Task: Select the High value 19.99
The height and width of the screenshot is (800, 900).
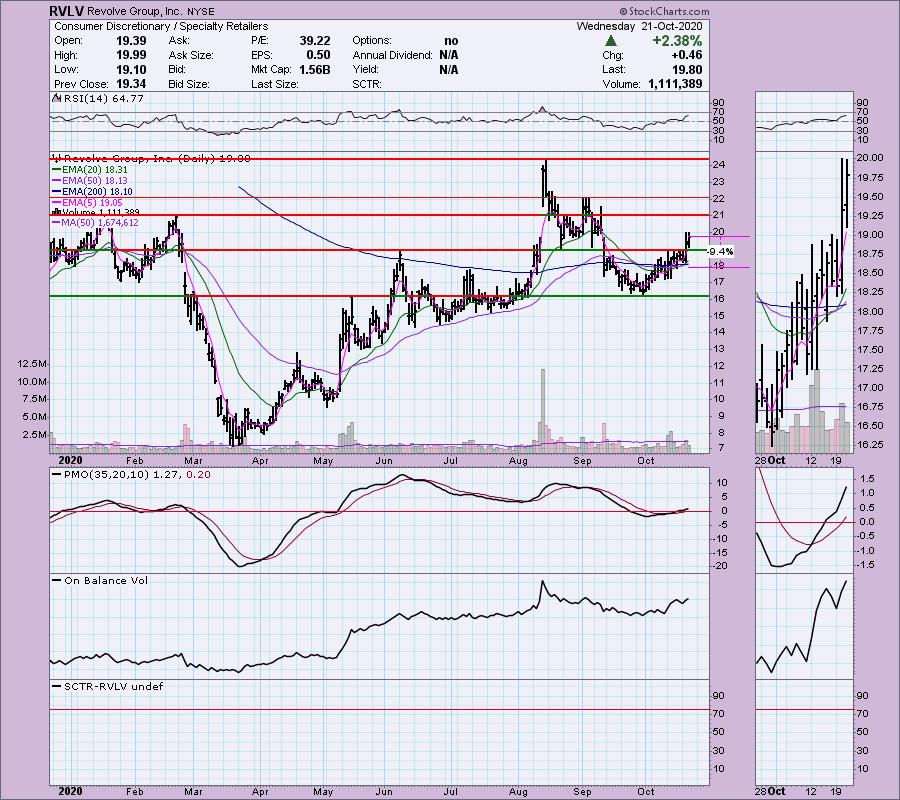Action: (131, 55)
